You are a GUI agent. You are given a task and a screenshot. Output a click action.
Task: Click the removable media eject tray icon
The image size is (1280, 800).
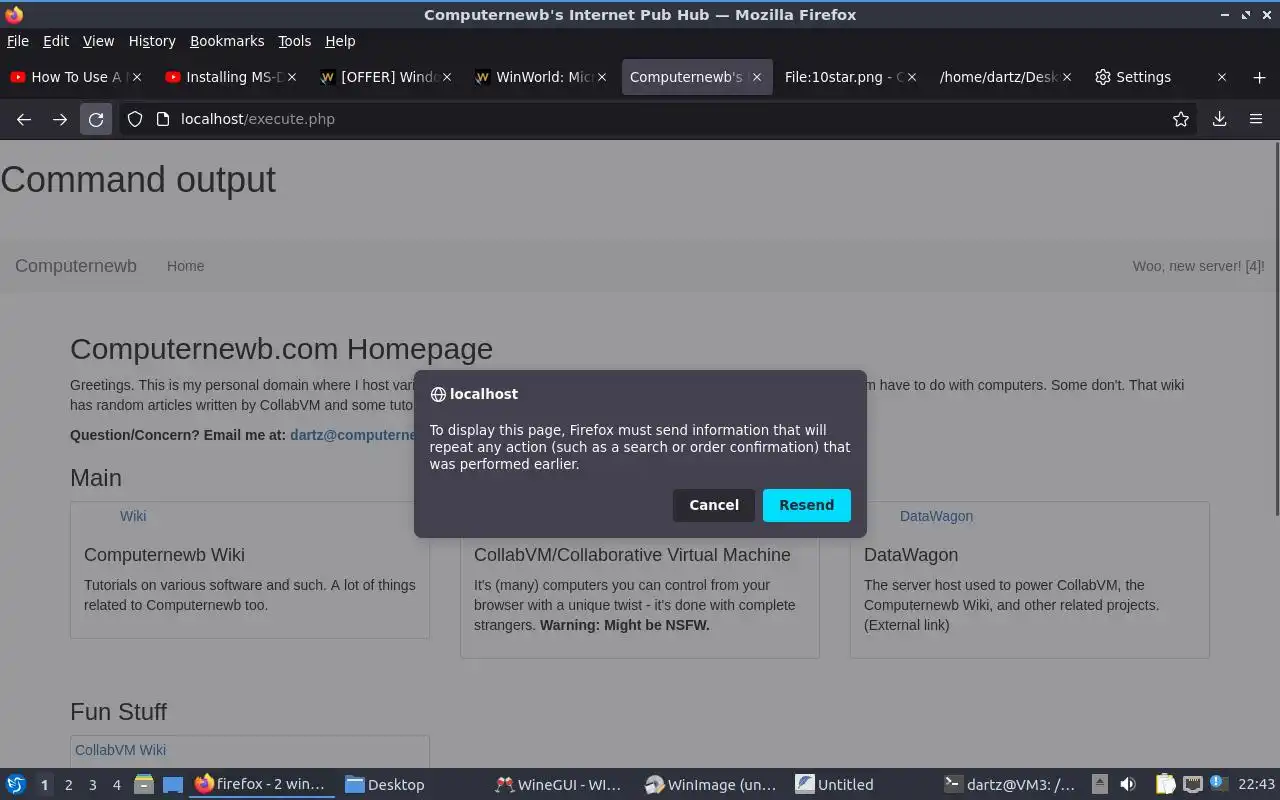click(1099, 784)
